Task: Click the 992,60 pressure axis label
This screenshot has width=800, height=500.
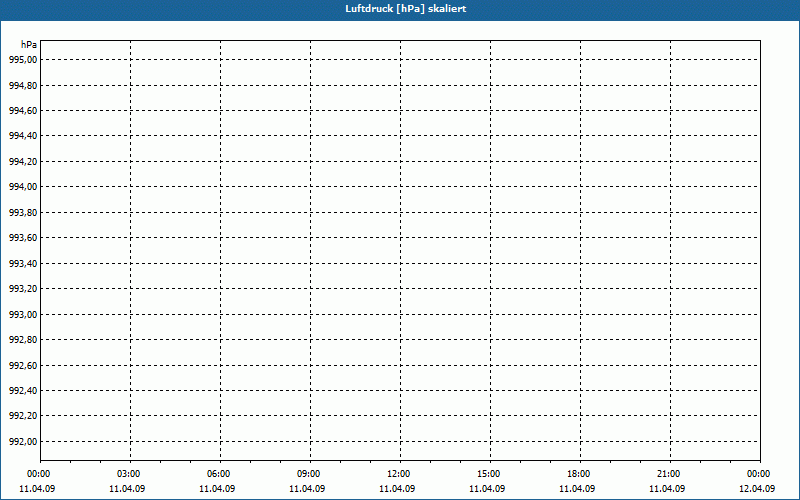Action: pos(23,366)
